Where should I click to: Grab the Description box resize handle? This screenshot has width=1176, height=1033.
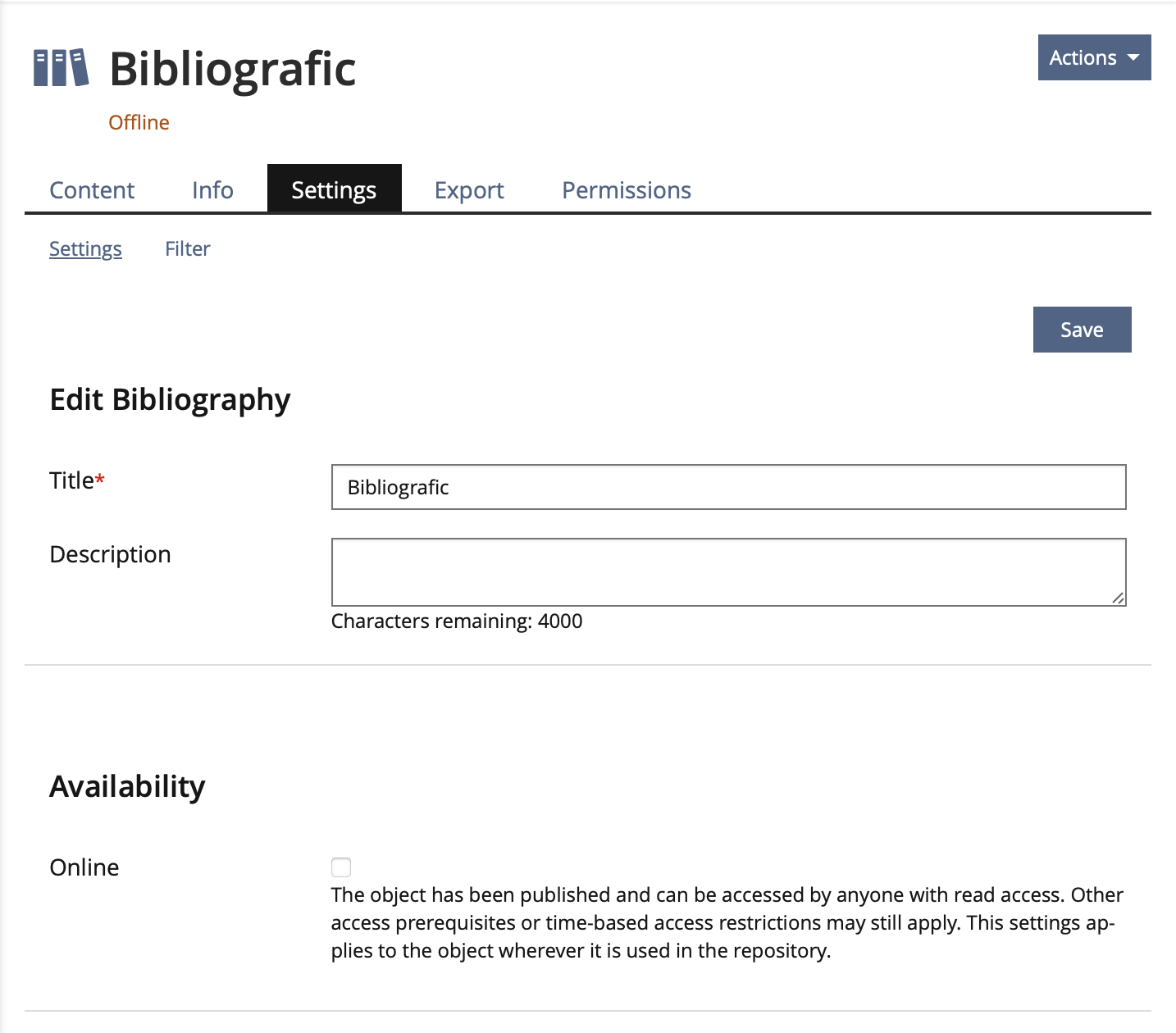click(1119, 598)
